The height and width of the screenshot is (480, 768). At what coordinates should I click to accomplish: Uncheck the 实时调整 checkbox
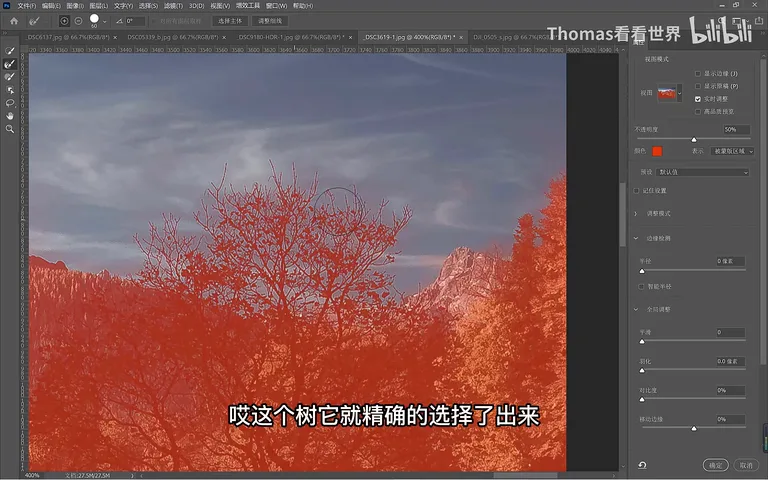697,99
